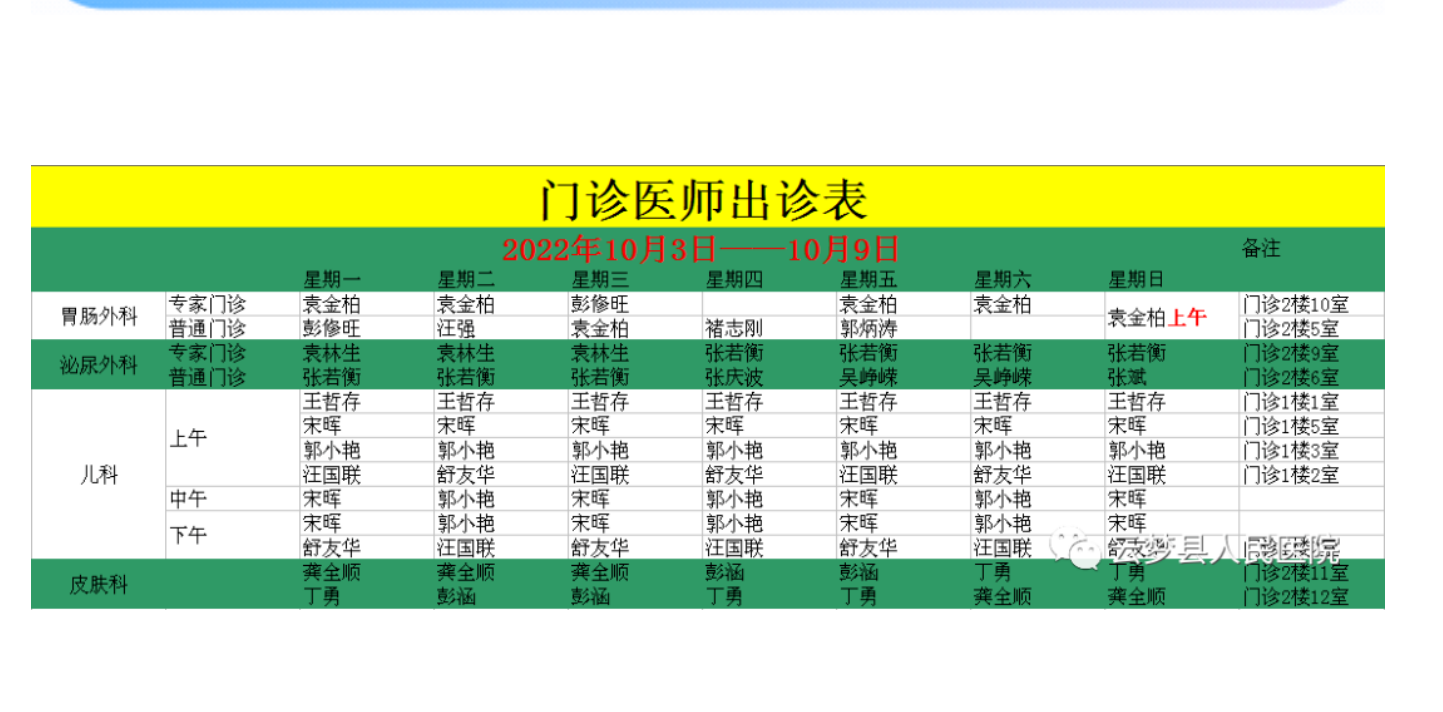The image size is (1443, 712).
Task: Select room note 门诊2楼10室
Action: [x=1296, y=304]
